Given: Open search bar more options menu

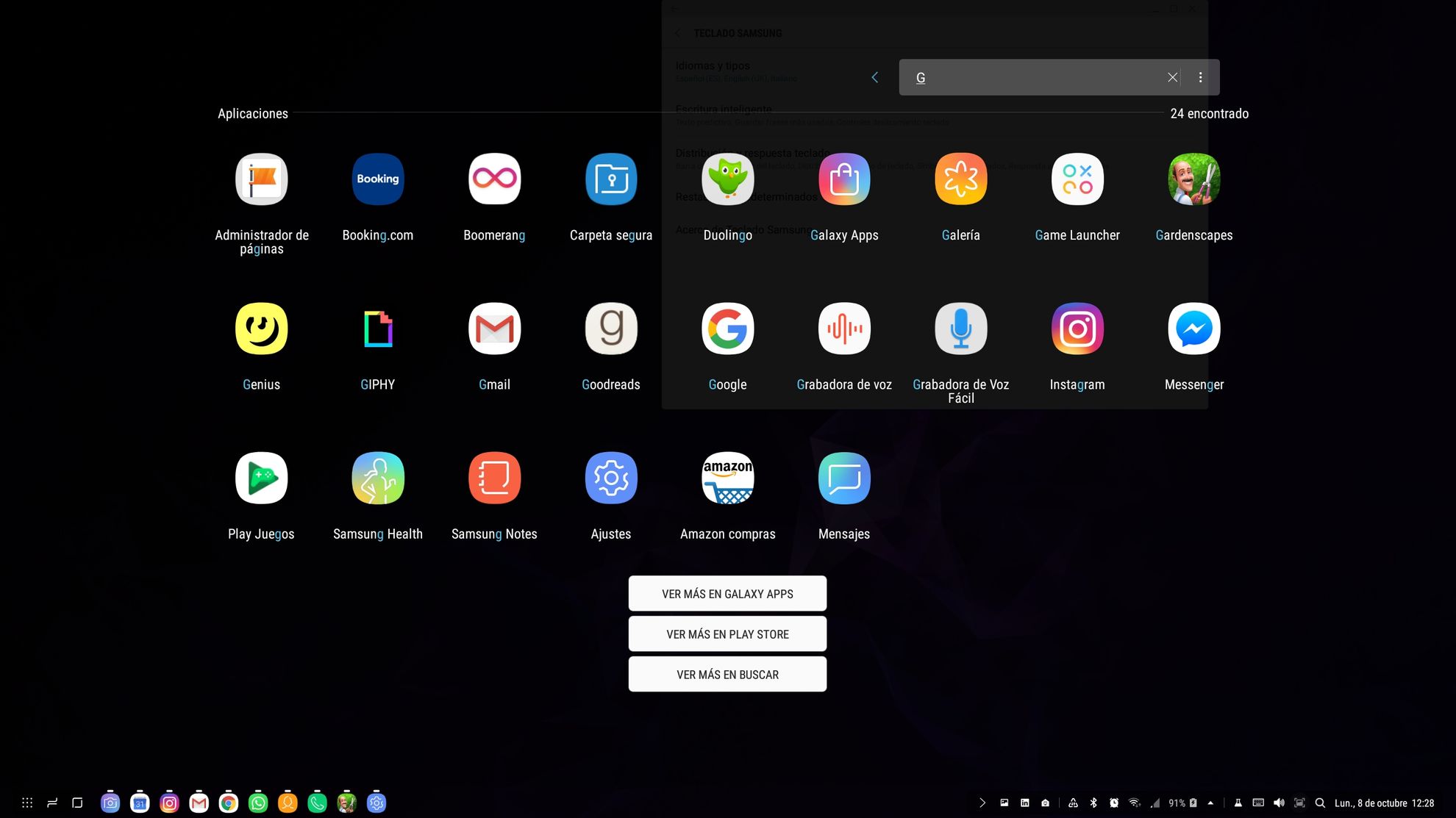Looking at the screenshot, I should (1200, 77).
